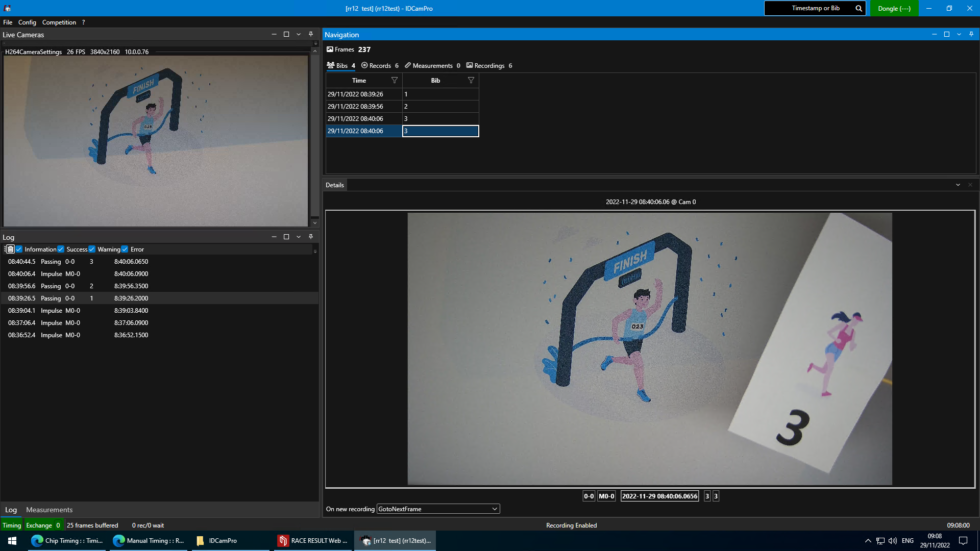The height and width of the screenshot is (551, 980).
Task: Click the clear log icon in Log toolbar
Action: pyautogui.click(x=10, y=249)
